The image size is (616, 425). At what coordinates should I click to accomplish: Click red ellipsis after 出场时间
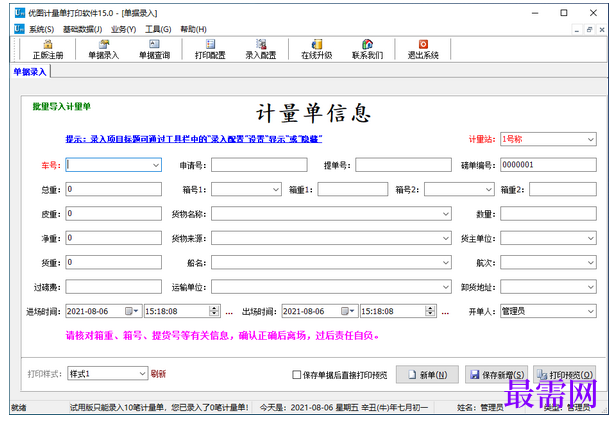[445, 313]
